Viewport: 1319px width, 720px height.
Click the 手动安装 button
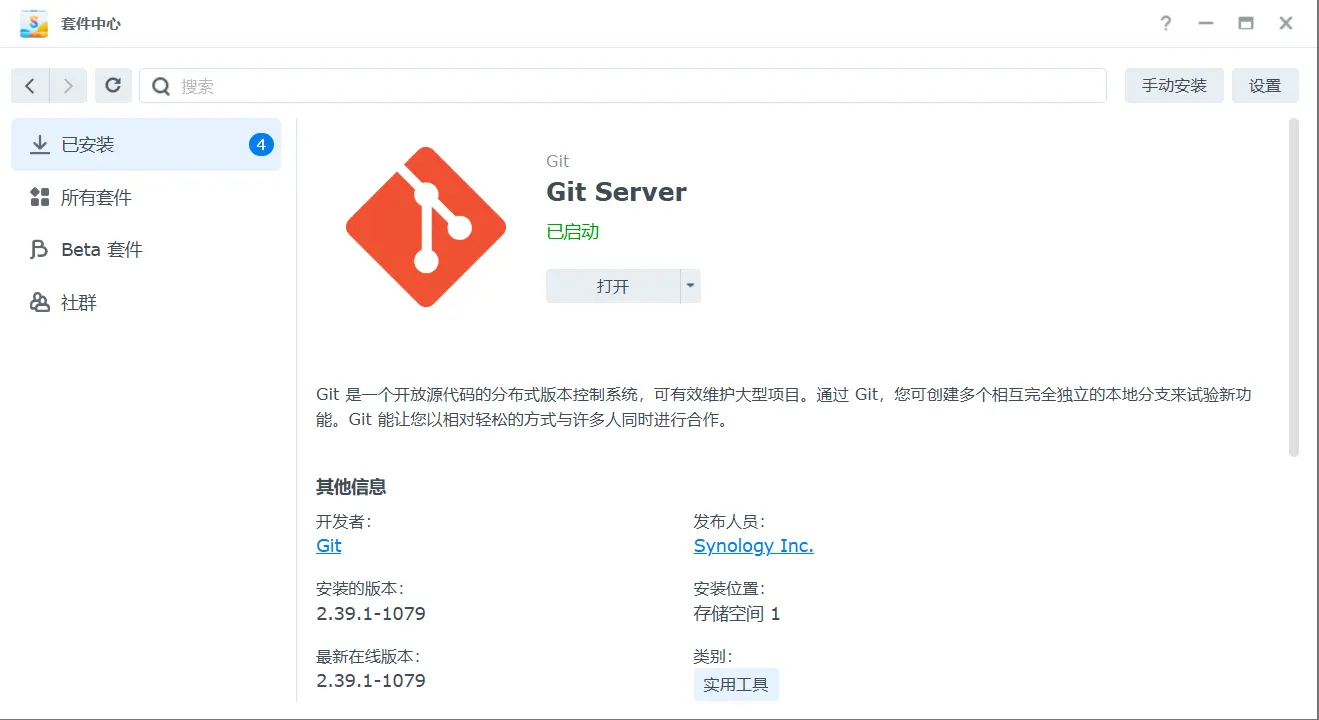pos(1174,85)
